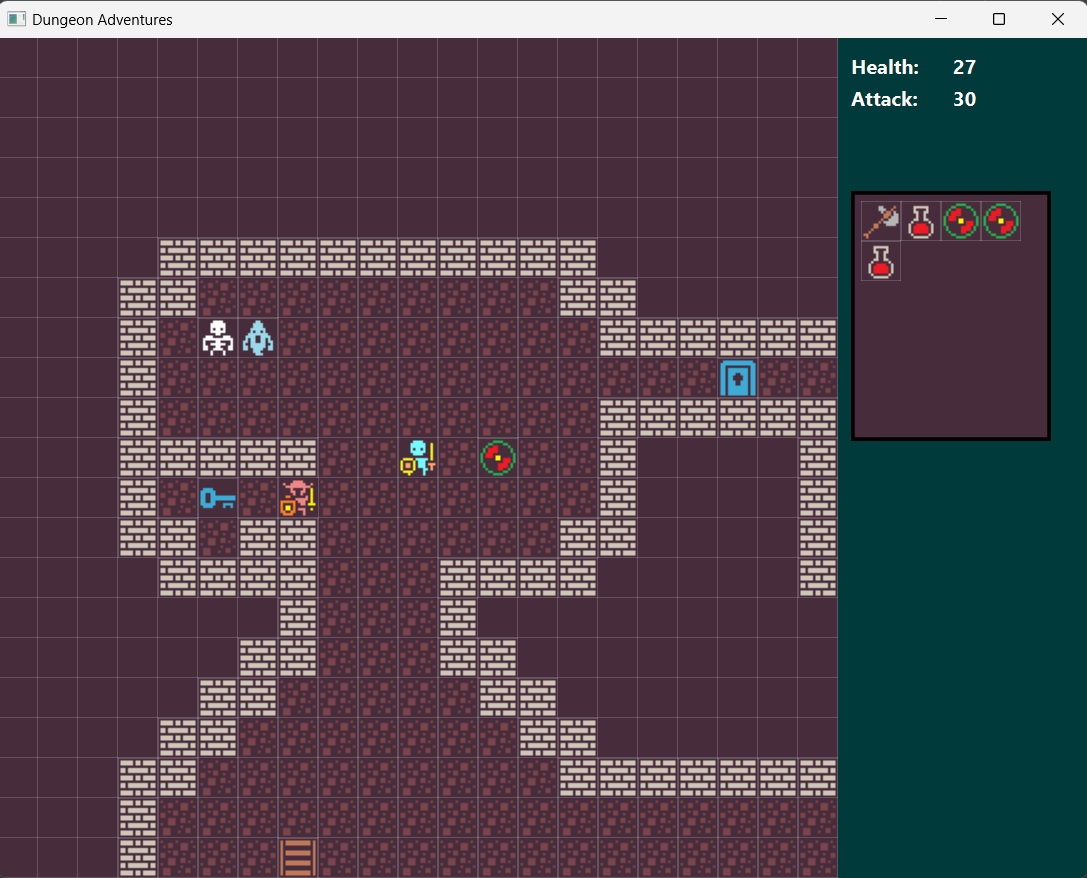
Task: Click the Dungeon Adventures title bar app icon
Action: click(x=16, y=19)
